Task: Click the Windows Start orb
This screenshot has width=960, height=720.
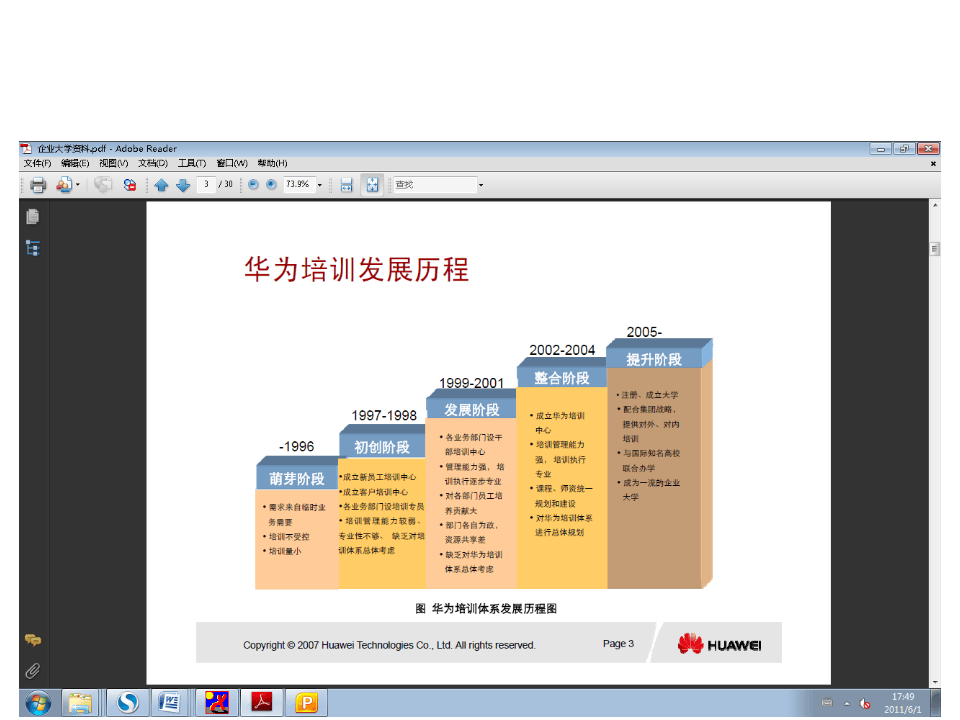Action: tap(39, 703)
